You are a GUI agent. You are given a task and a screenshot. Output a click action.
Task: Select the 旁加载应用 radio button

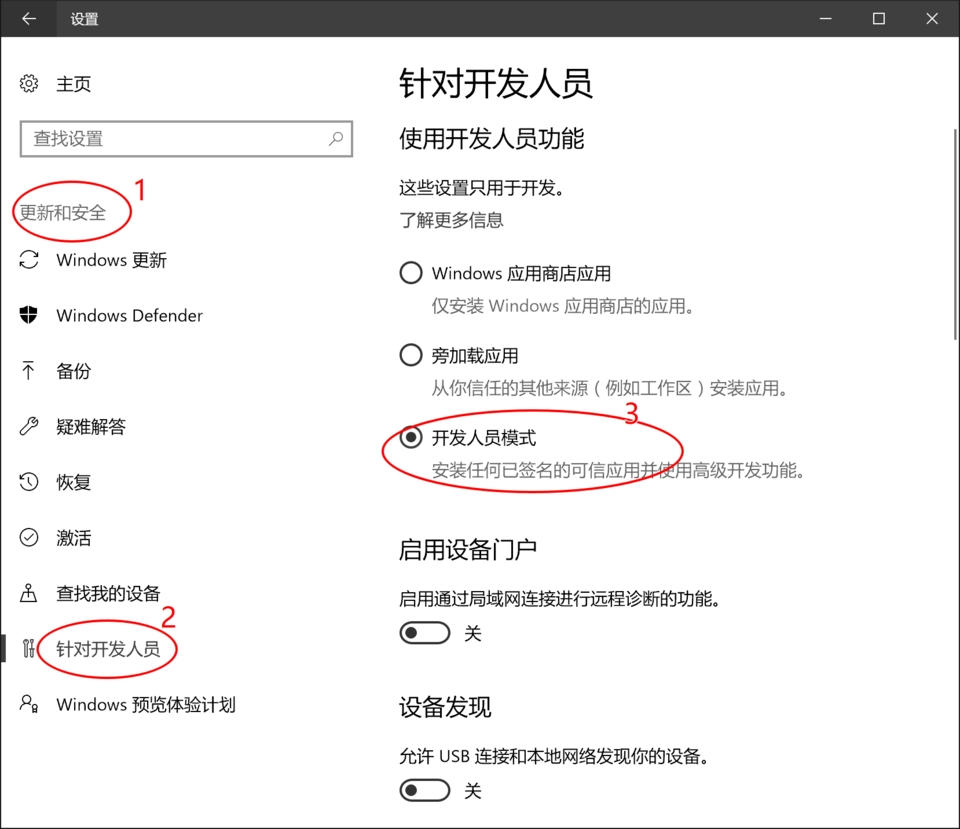tap(411, 354)
